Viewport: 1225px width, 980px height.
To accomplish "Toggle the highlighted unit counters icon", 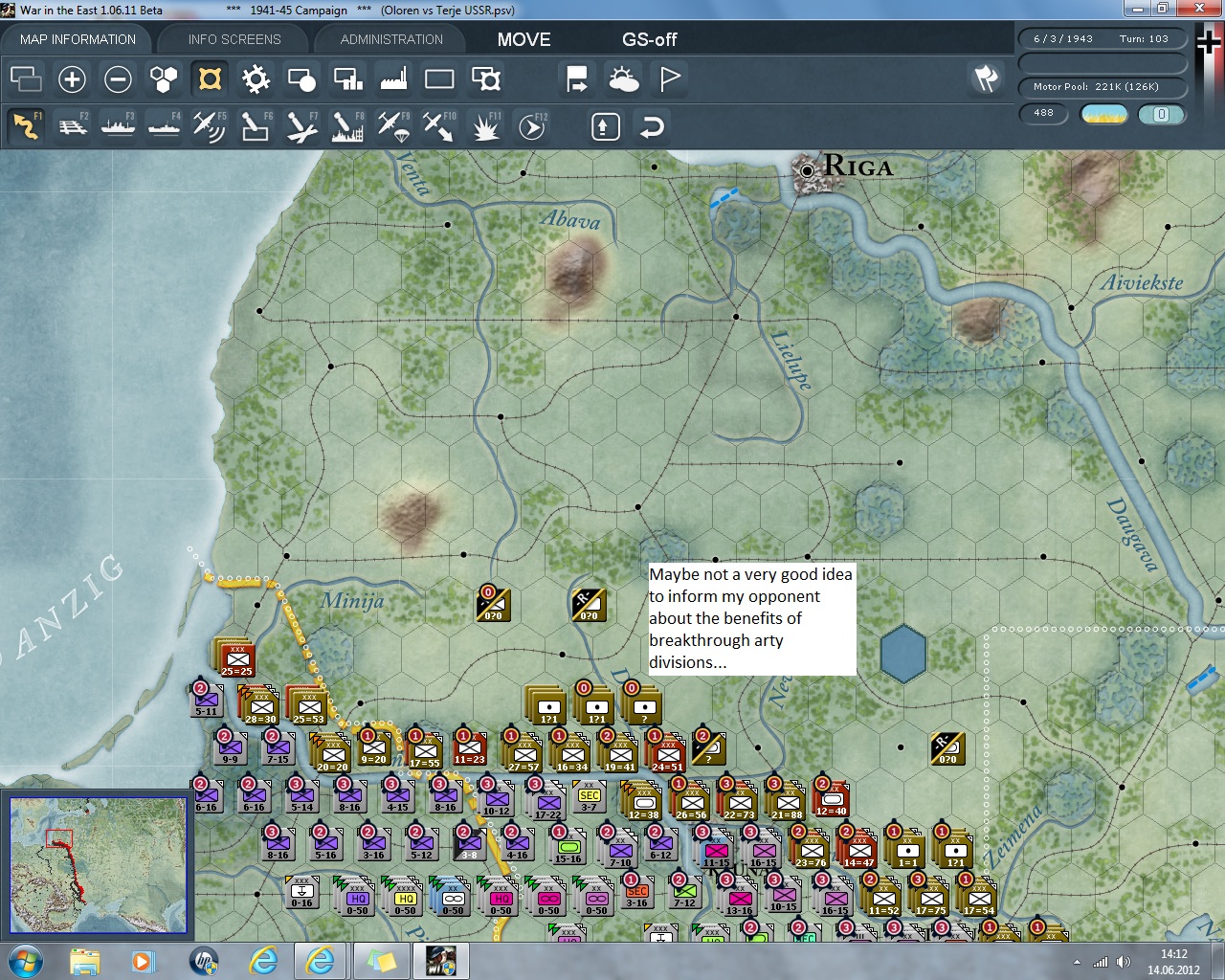I will (210, 78).
